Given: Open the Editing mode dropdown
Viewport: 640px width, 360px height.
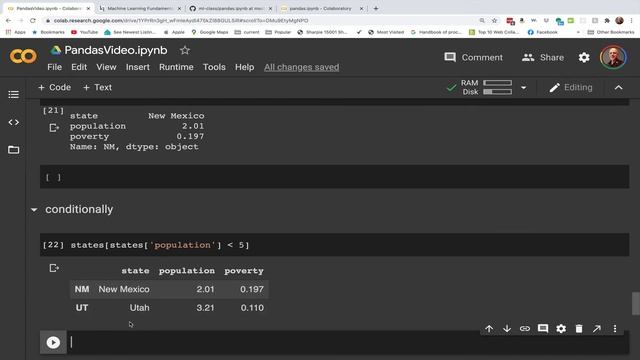Looking at the screenshot, I should (x=571, y=87).
